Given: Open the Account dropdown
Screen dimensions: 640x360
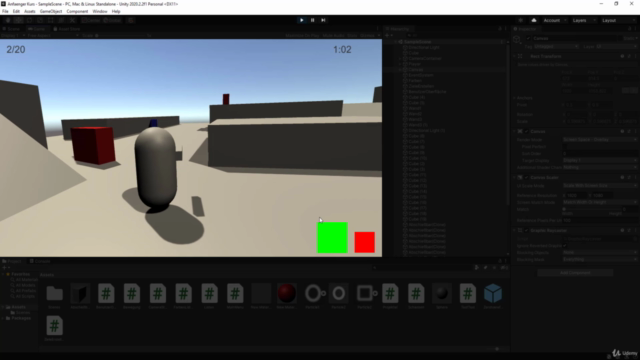Looking at the screenshot, I should click(554, 20).
